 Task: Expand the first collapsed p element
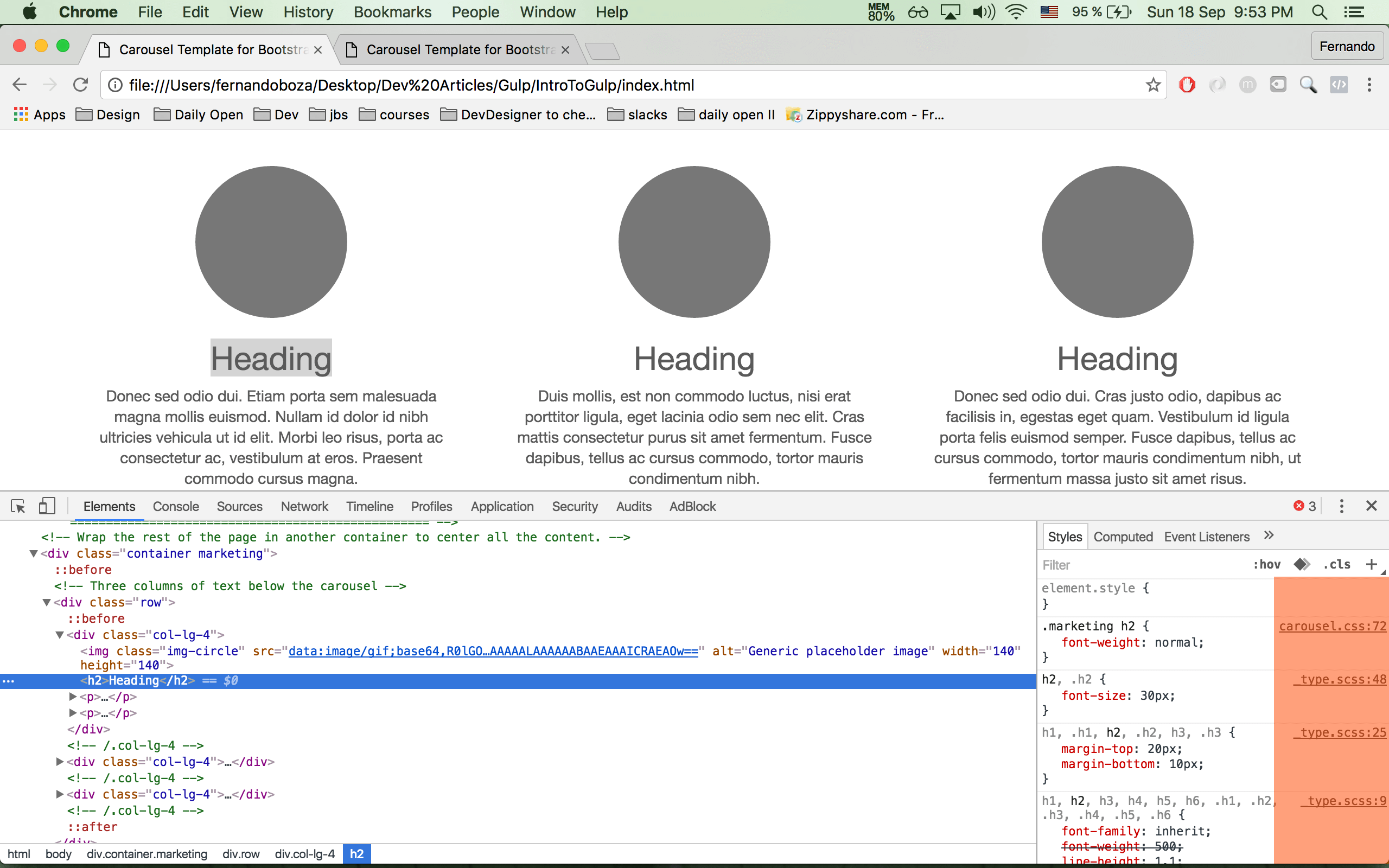[73, 697]
